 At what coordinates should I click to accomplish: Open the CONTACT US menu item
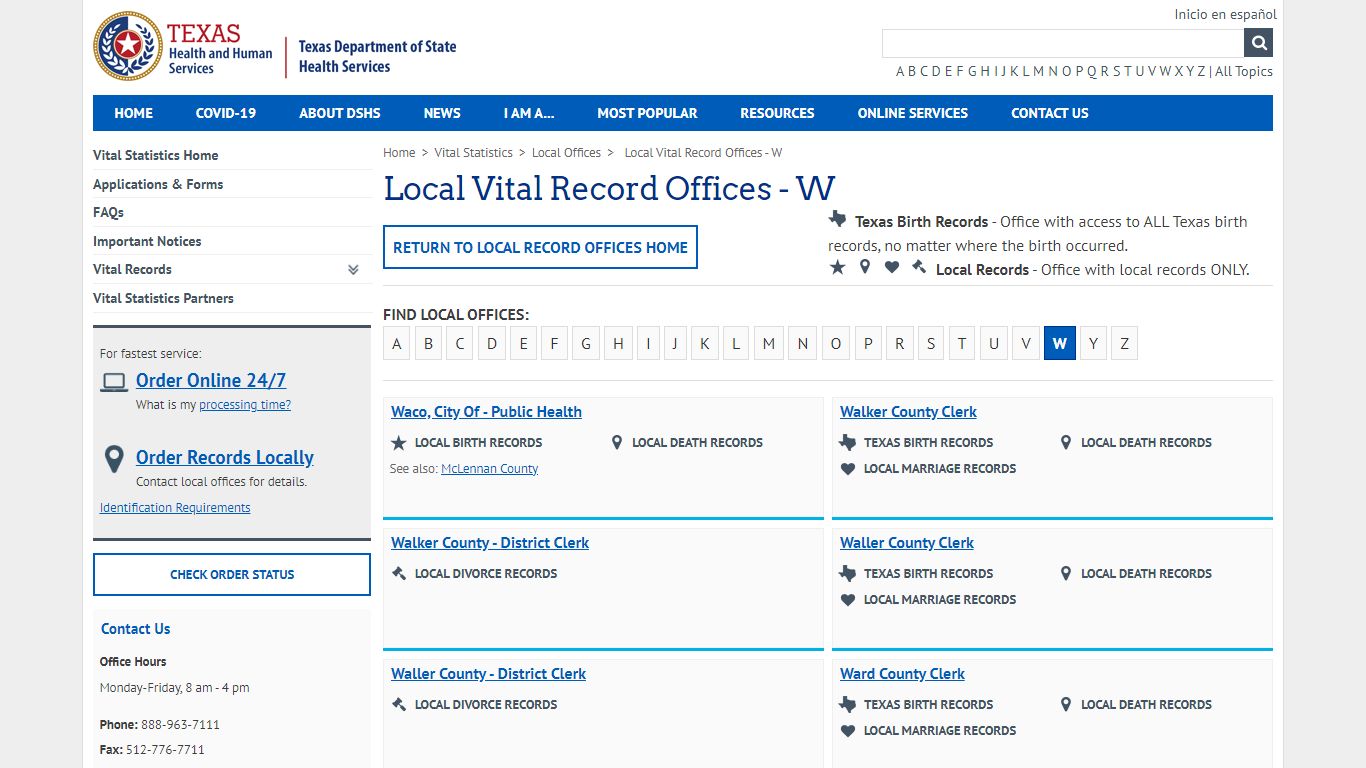(1050, 113)
